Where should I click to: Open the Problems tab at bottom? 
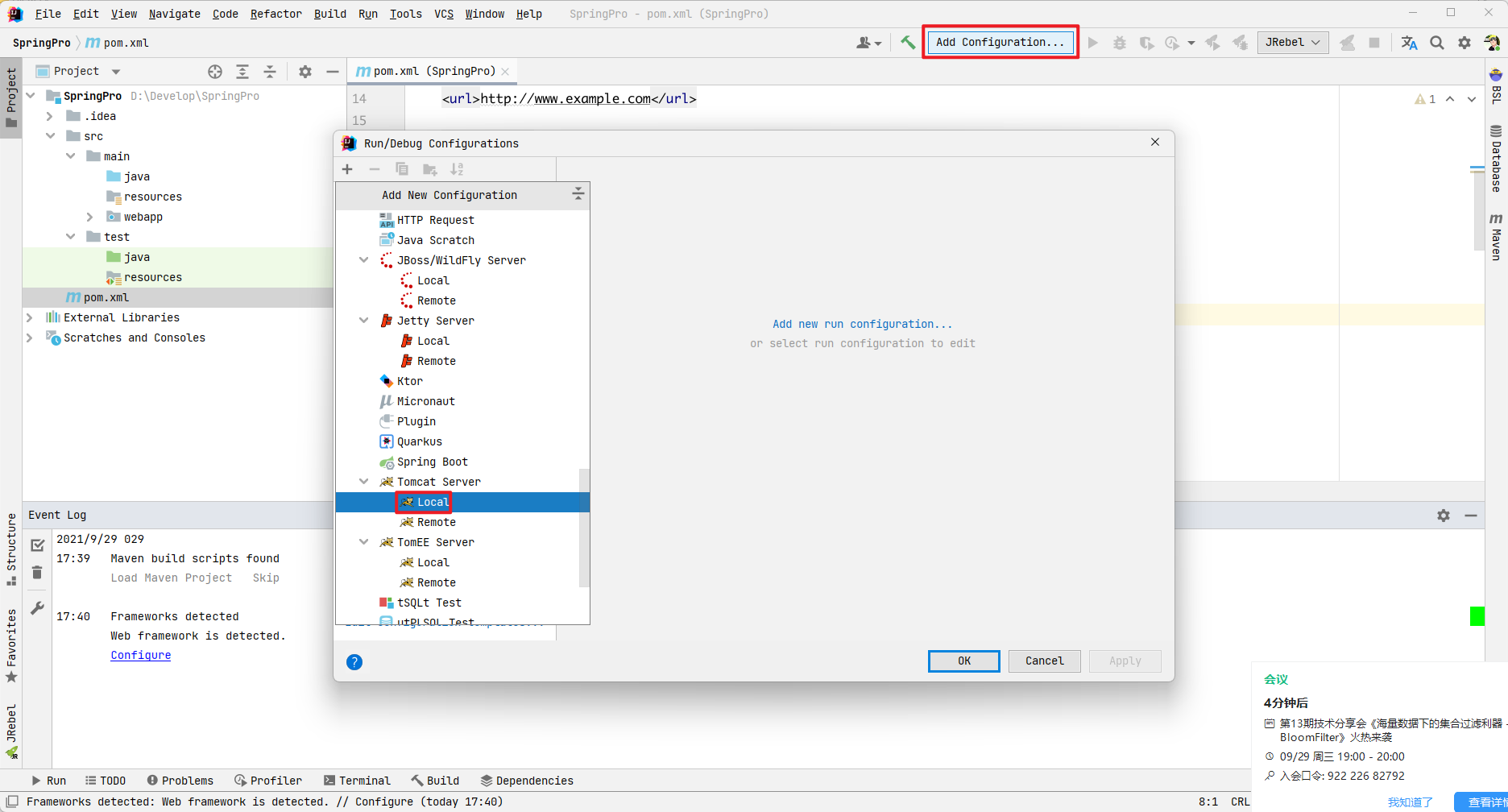tap(180, 781)
